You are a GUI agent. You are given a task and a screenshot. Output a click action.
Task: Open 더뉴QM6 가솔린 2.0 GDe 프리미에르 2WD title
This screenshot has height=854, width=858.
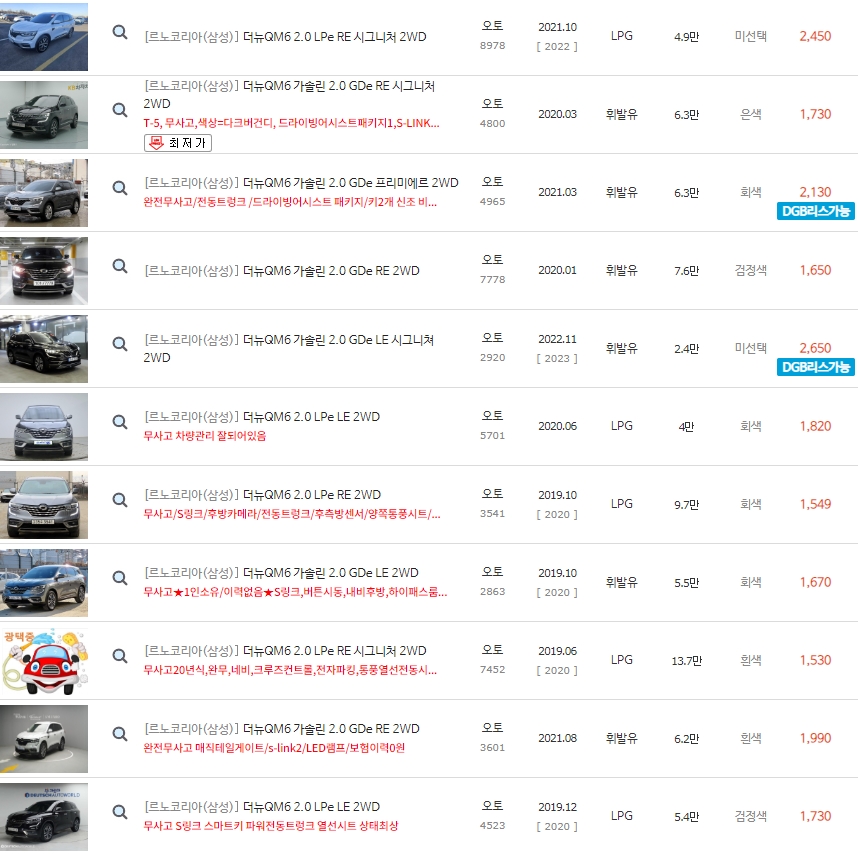point(301,183)
